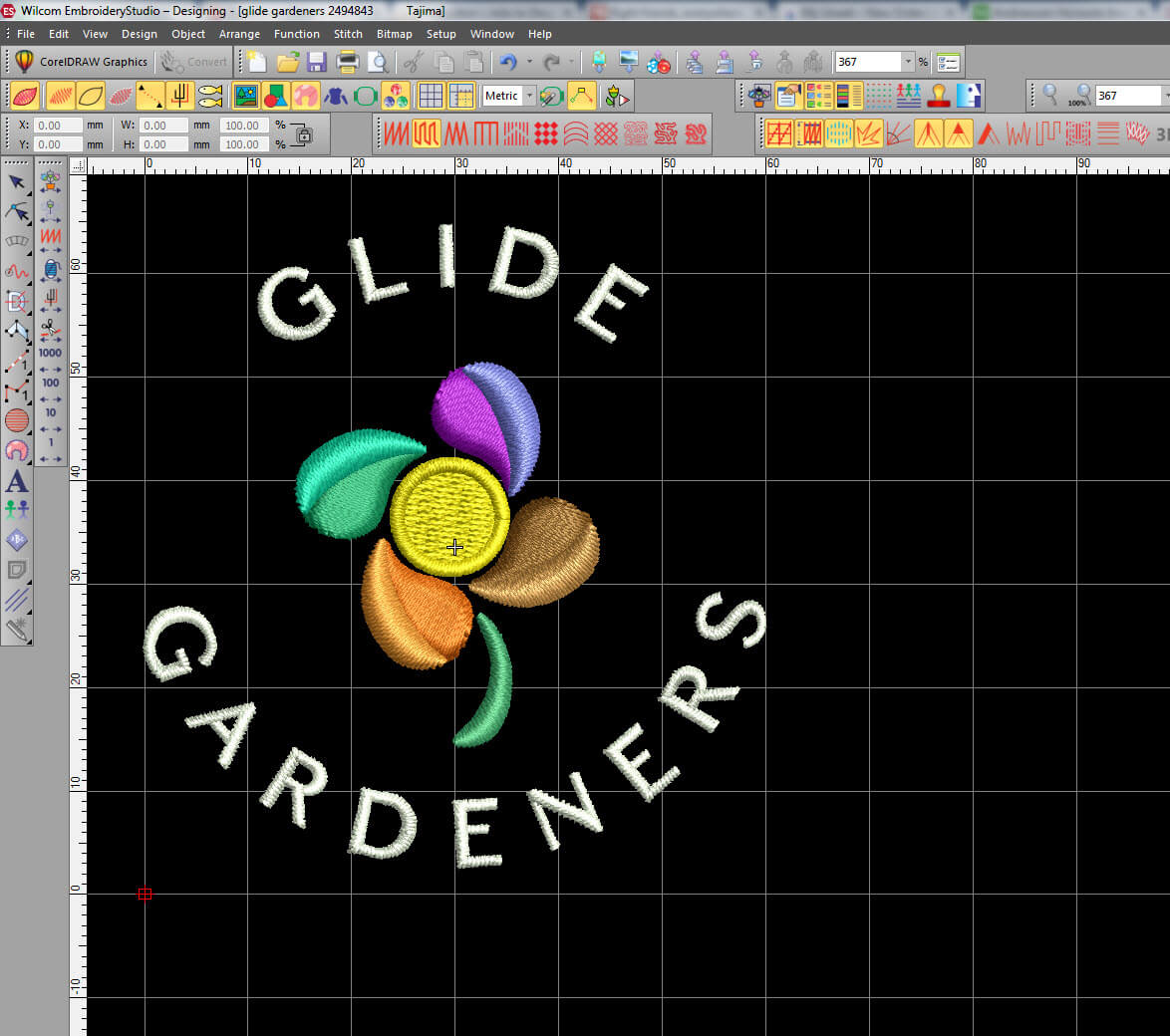Open the Metric measurement units dropdown
Image resolution: width=1170 pixels, height=1036 pixels.
[x=529, y=96]
